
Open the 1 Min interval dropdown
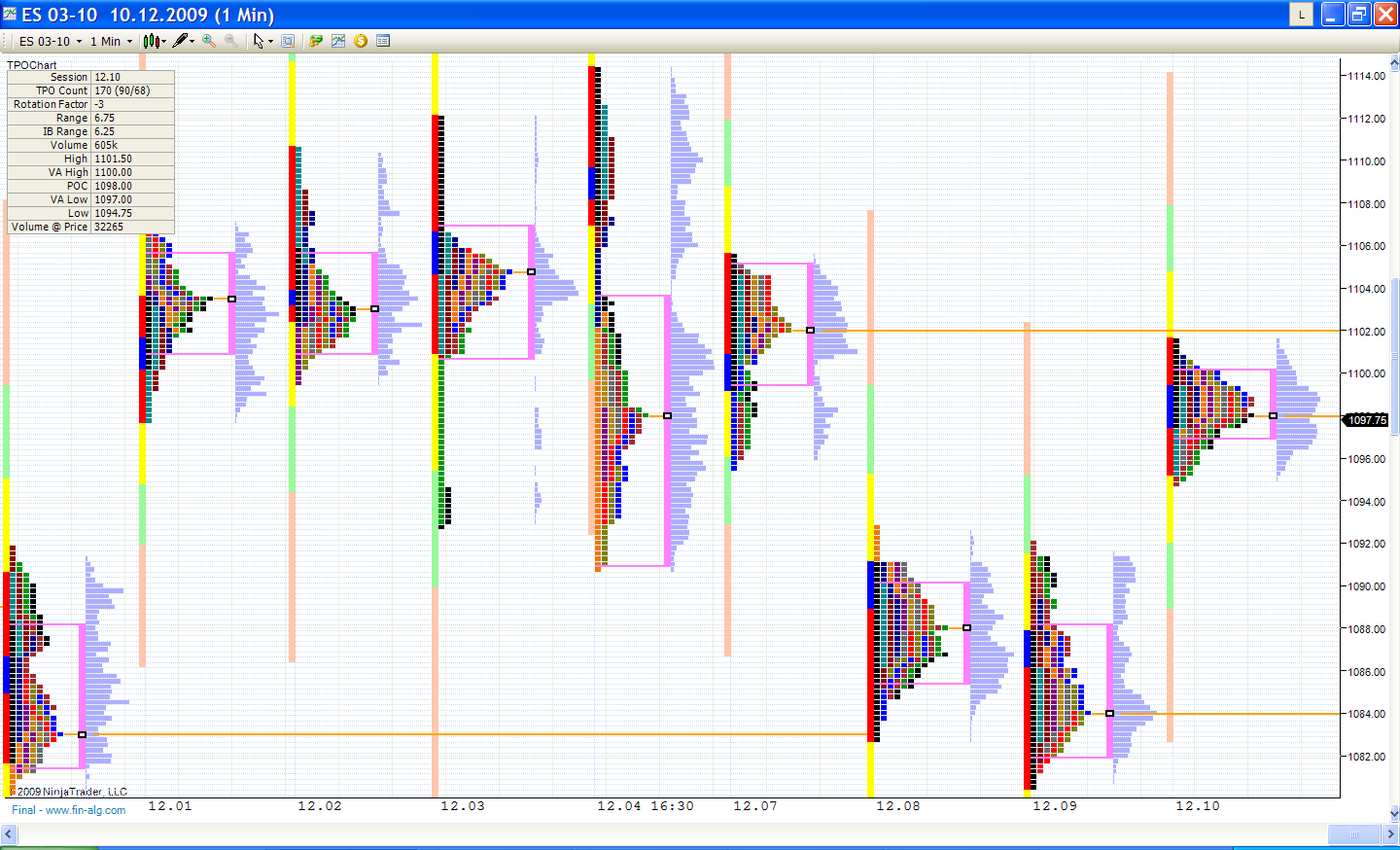129,42
